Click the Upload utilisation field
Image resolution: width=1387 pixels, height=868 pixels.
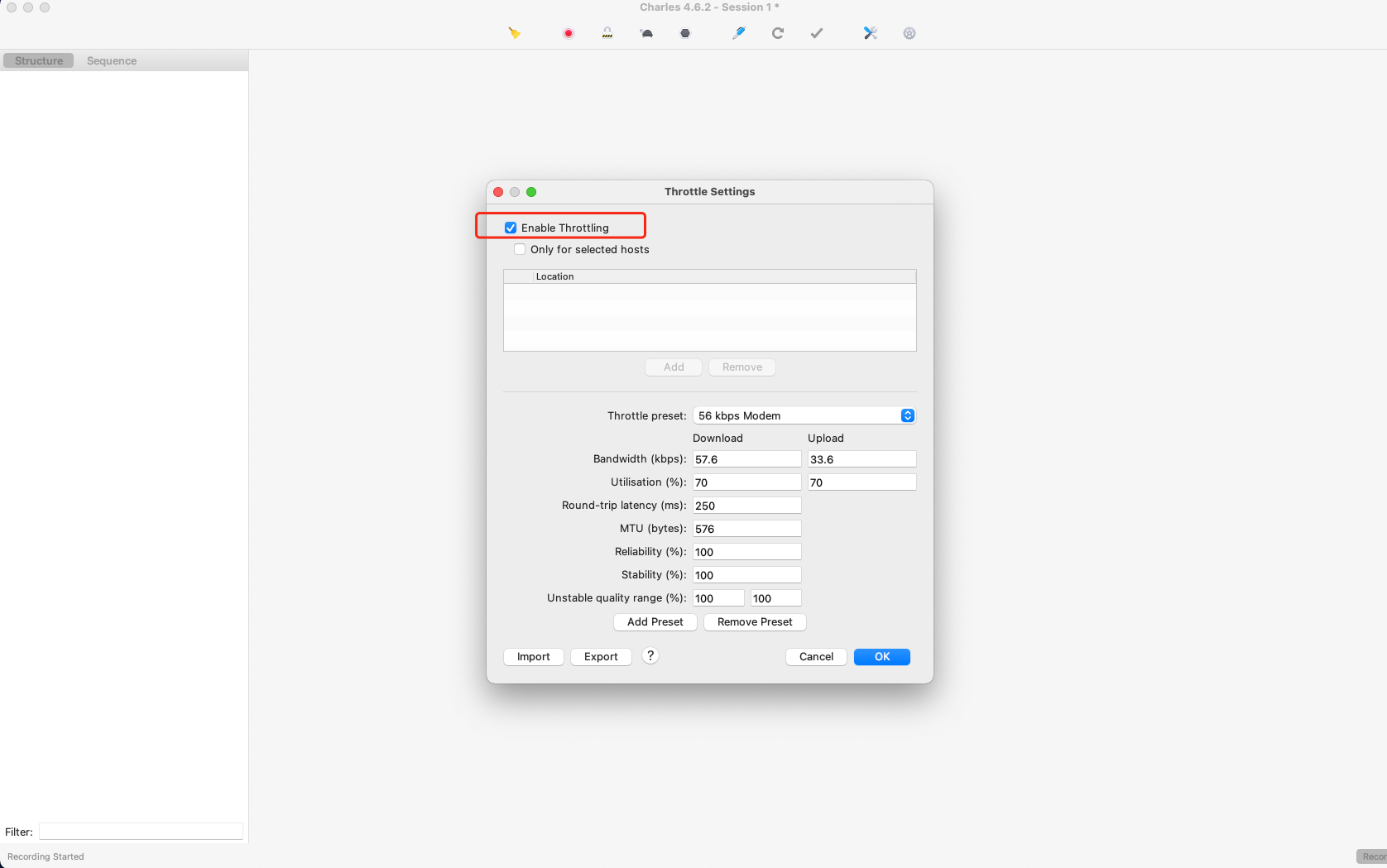pos(862,482)
